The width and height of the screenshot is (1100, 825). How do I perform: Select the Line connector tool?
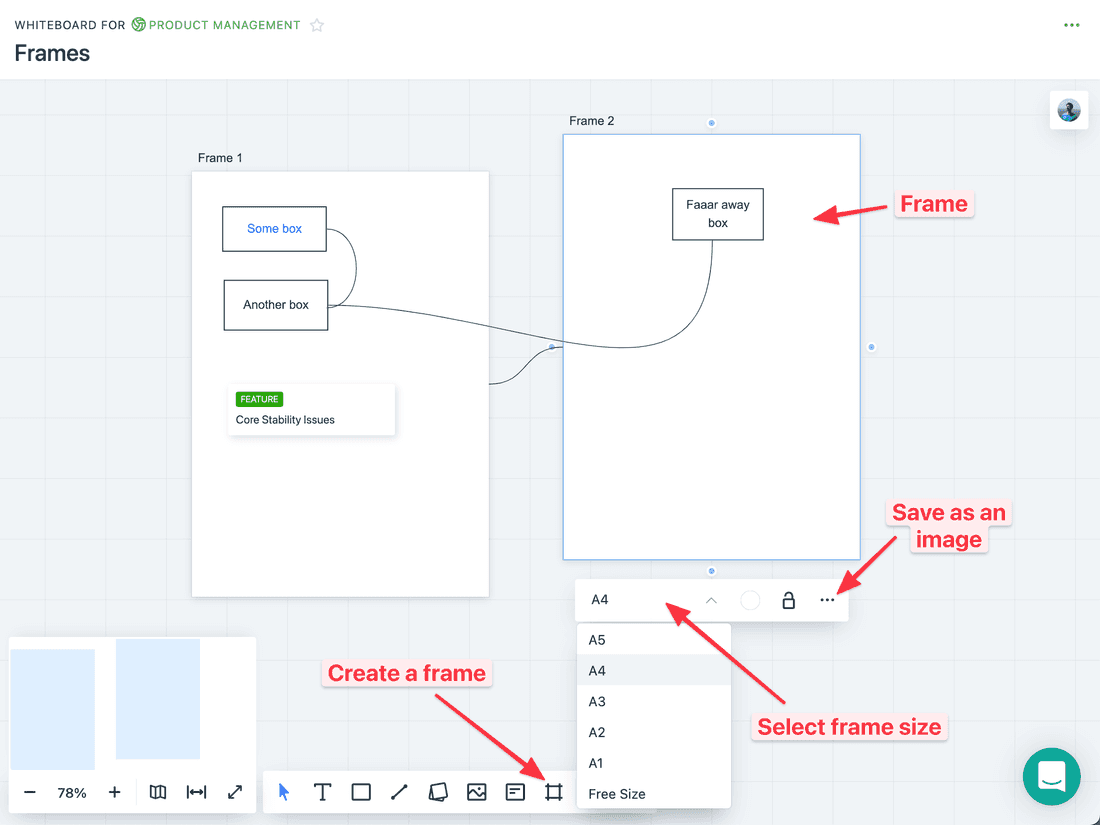coord(399,792)
